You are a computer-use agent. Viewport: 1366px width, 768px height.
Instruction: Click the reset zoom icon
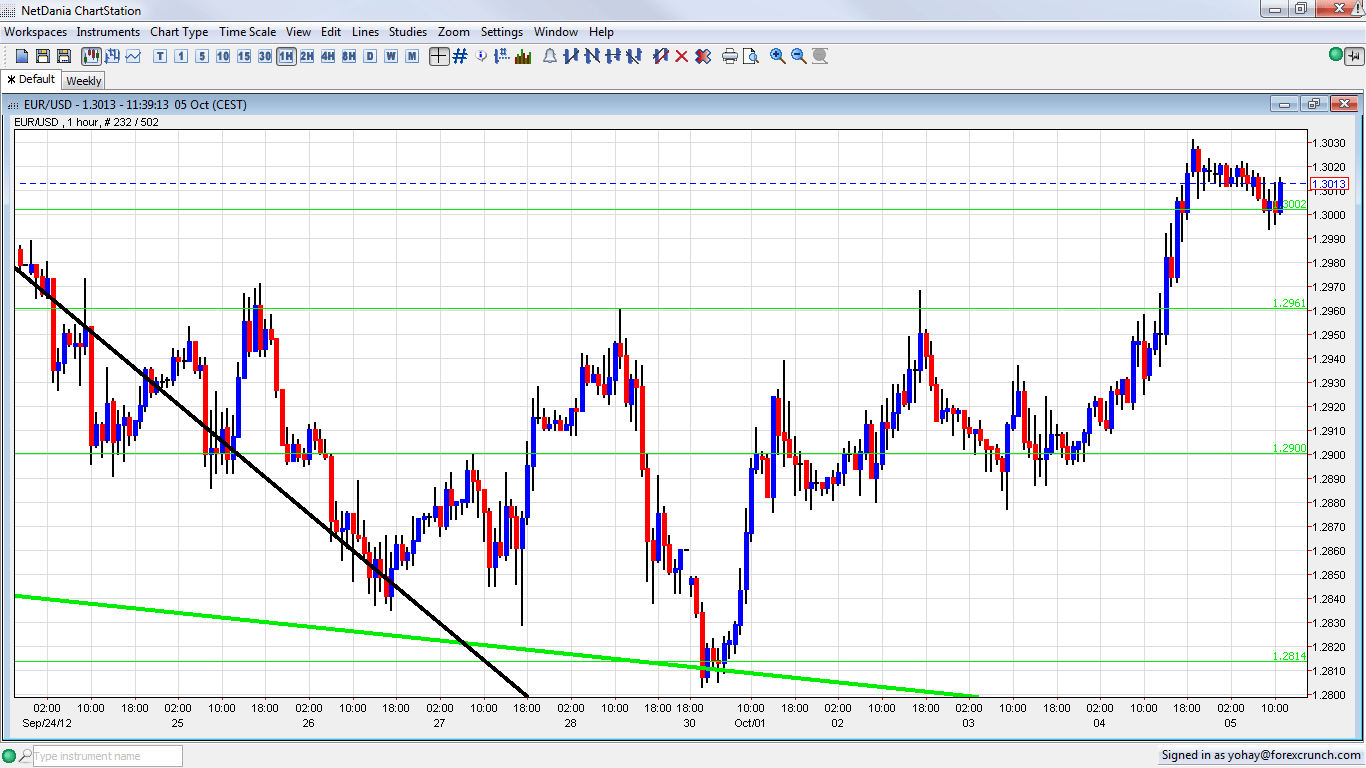coord(820,56)
